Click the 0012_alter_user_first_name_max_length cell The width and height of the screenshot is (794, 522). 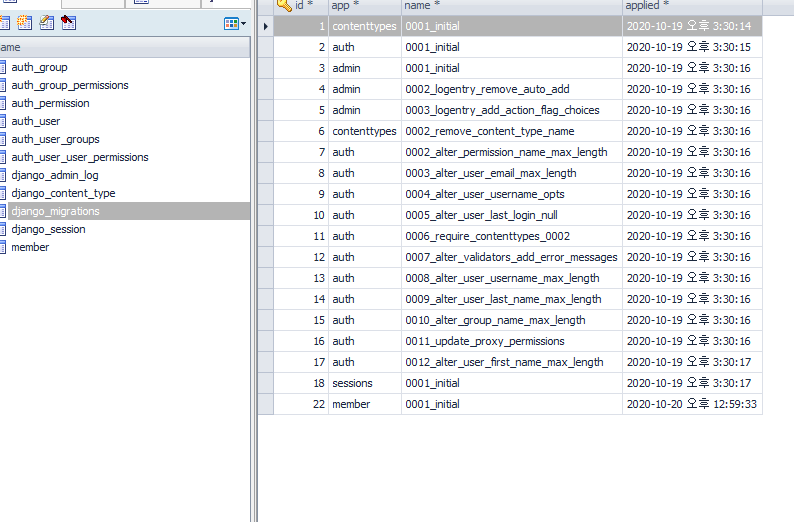tap(511, 363)
